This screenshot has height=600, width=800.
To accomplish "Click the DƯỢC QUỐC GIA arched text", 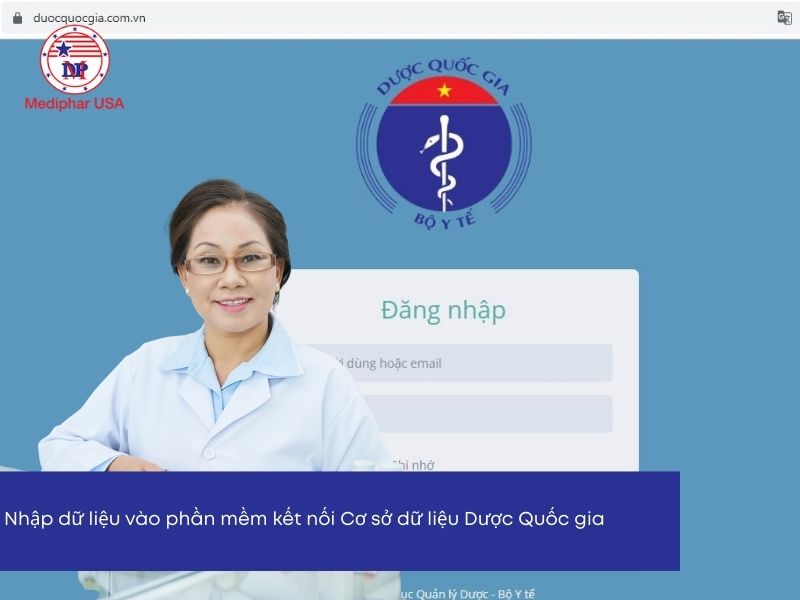I will [443, 76].
